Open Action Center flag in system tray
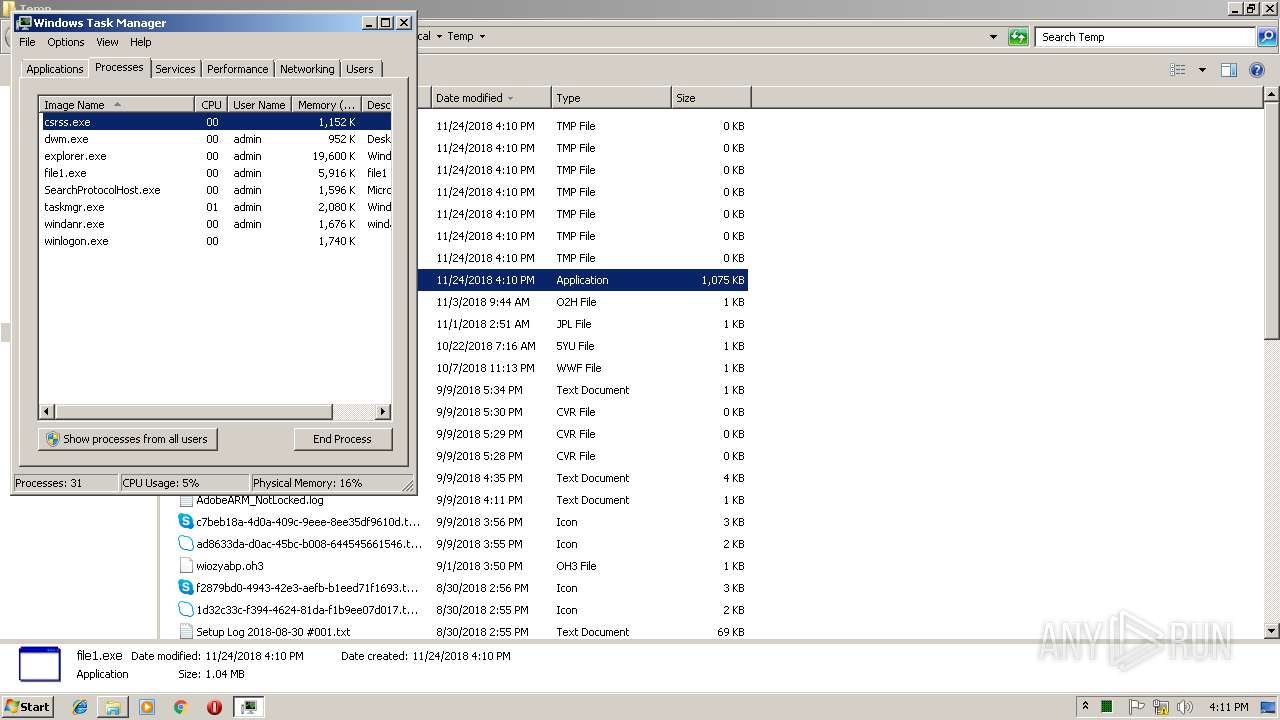 [x=1137, y=707]
